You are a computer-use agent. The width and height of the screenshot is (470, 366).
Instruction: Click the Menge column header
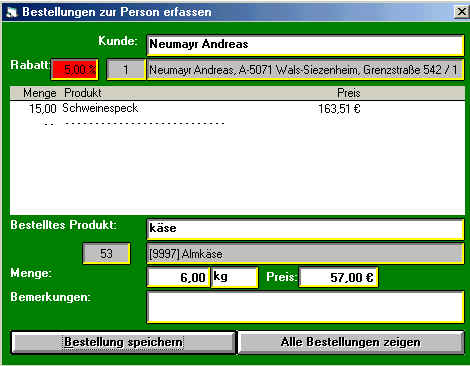[40, 93]
